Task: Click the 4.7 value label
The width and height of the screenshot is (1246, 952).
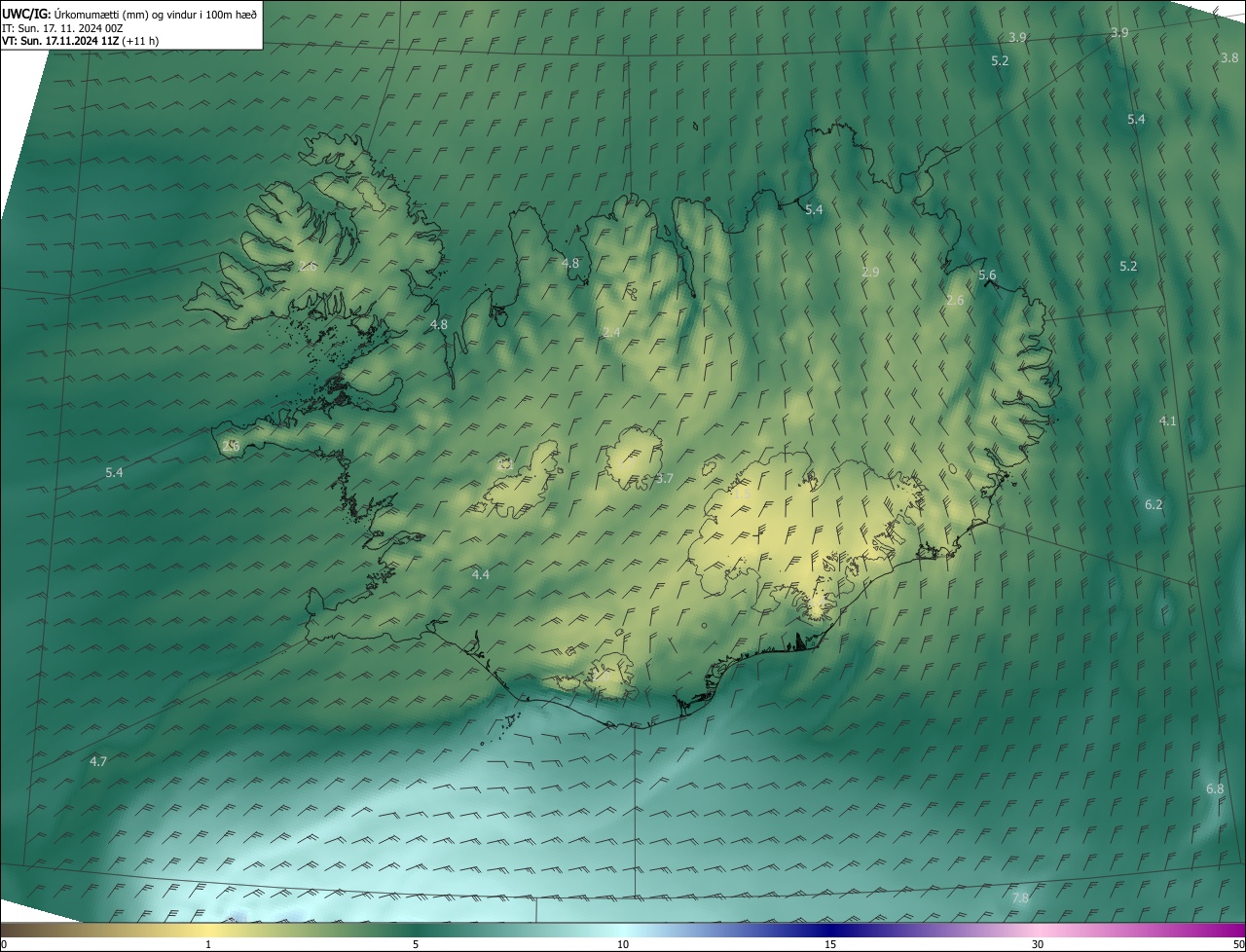Action: click(x=97, y=761)
